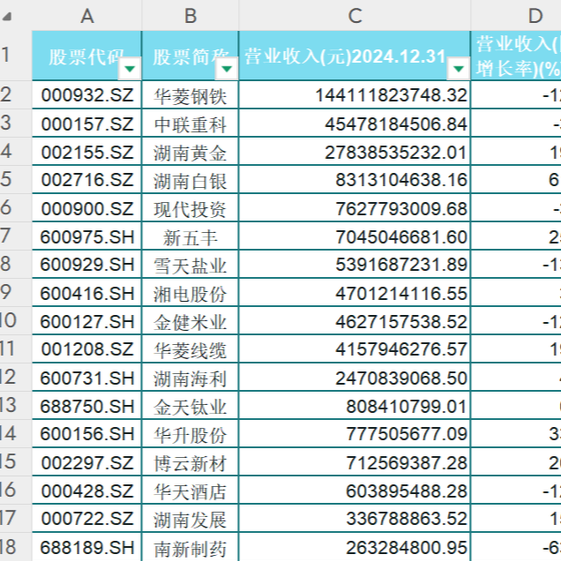Select column A header
Image resolution: width=561 pixels, height=561 pixels.
point(87,15)
